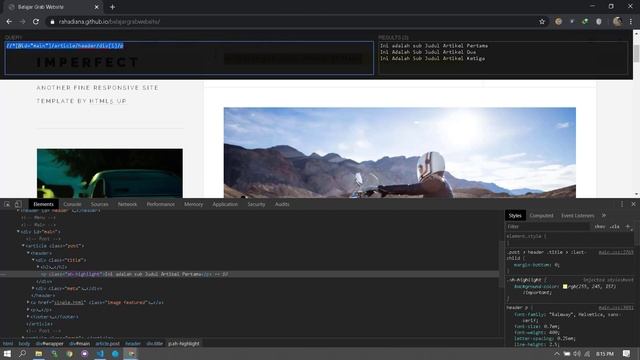Click the shield extension icon in the toolbar
Image resolution: width=640 pixels, height=360 pixels.
(x=599, y=22)
